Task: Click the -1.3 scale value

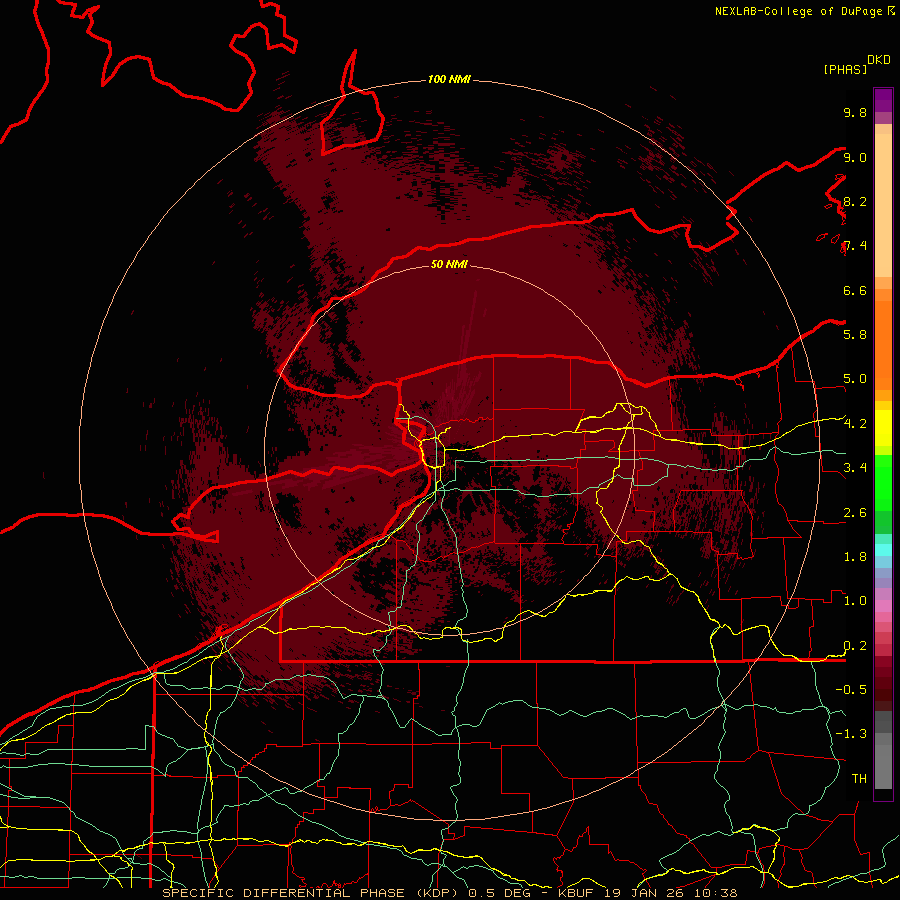Action: pyautogui.click(x=851, y=734)
